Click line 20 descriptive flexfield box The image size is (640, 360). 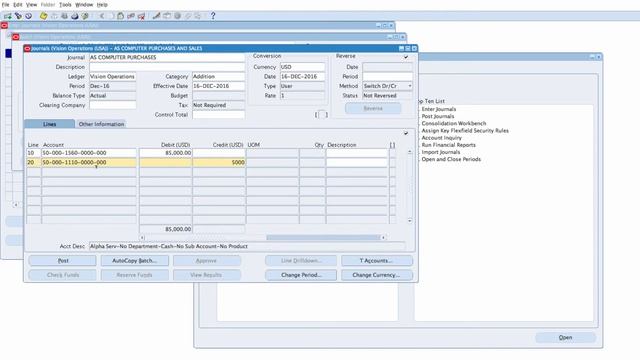tap(392, 162)
